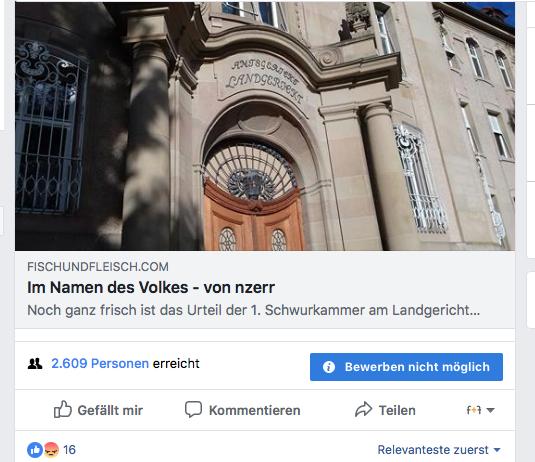Open the article Im Namen des Volkes

151,287
